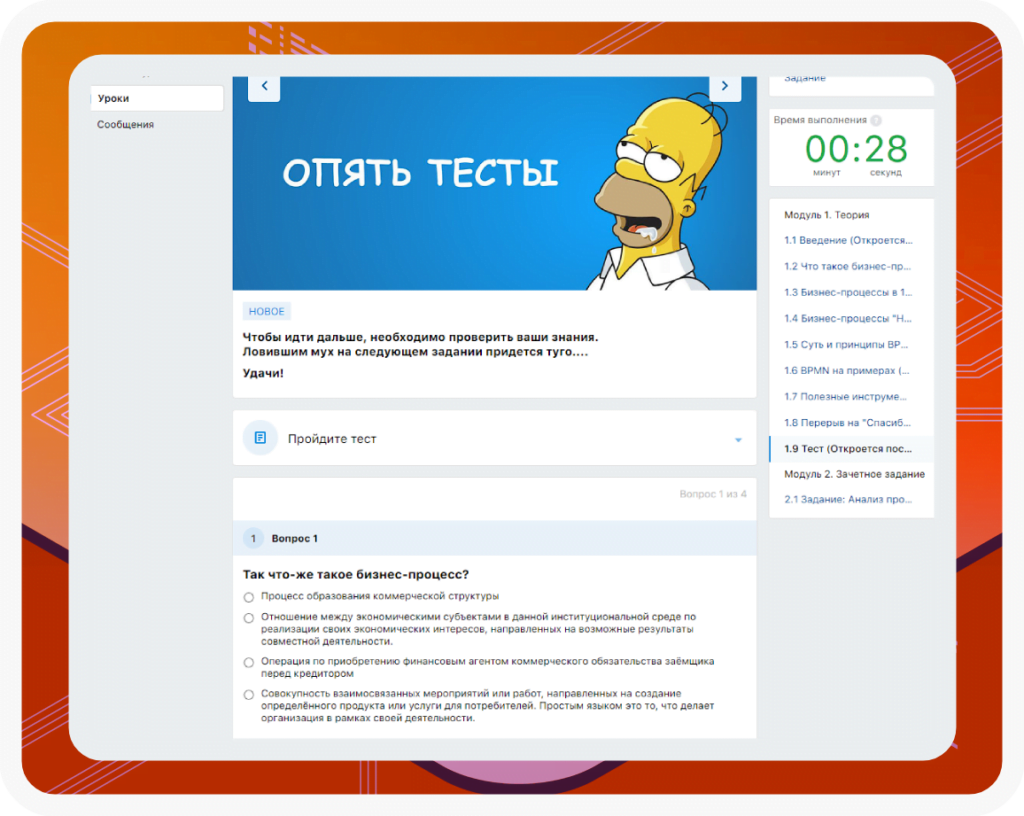Go to the previous lesson arrow
Screen dimensions: 1024x816
[264, 86]
